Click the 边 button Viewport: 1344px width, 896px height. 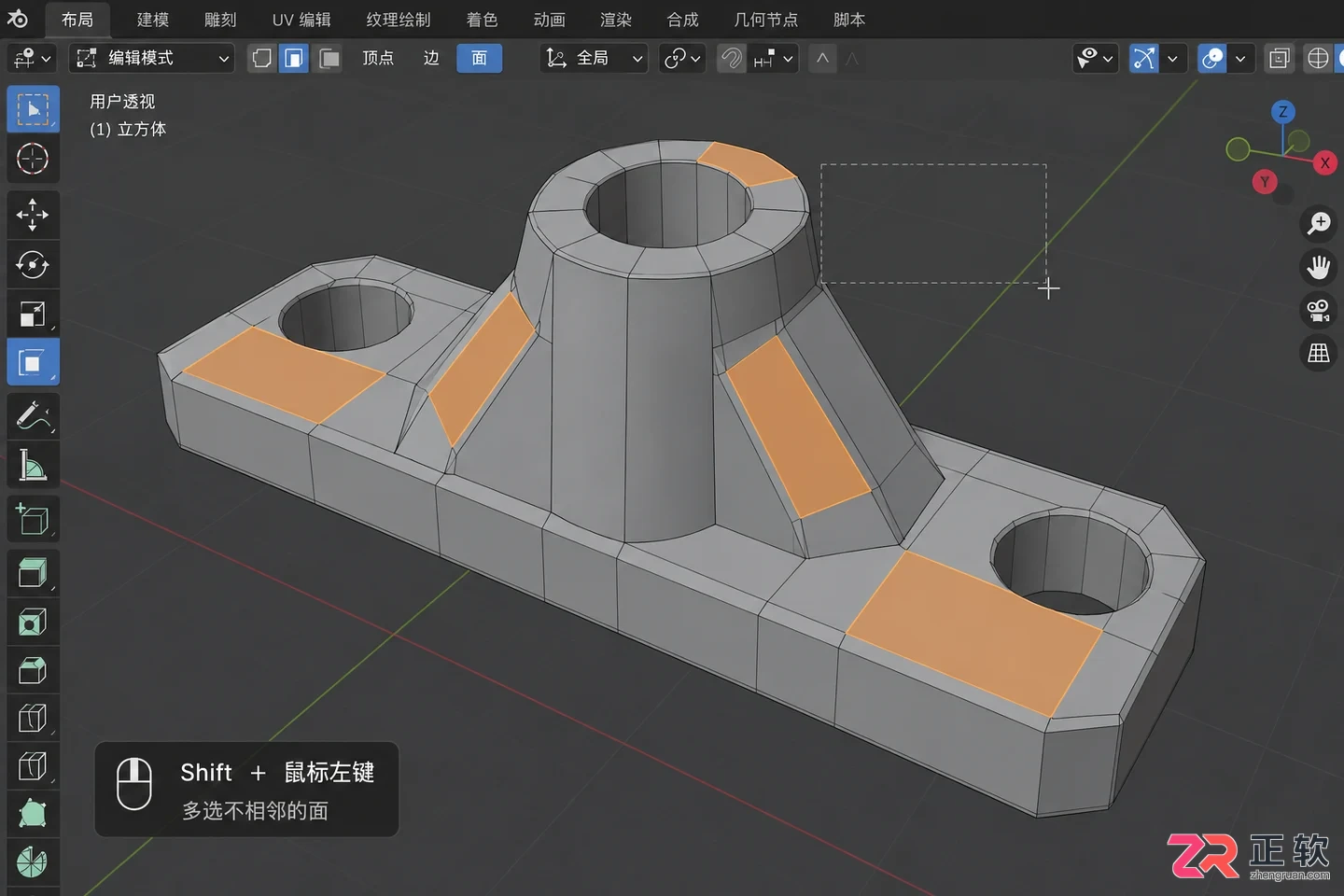click(x=430, y=59)
